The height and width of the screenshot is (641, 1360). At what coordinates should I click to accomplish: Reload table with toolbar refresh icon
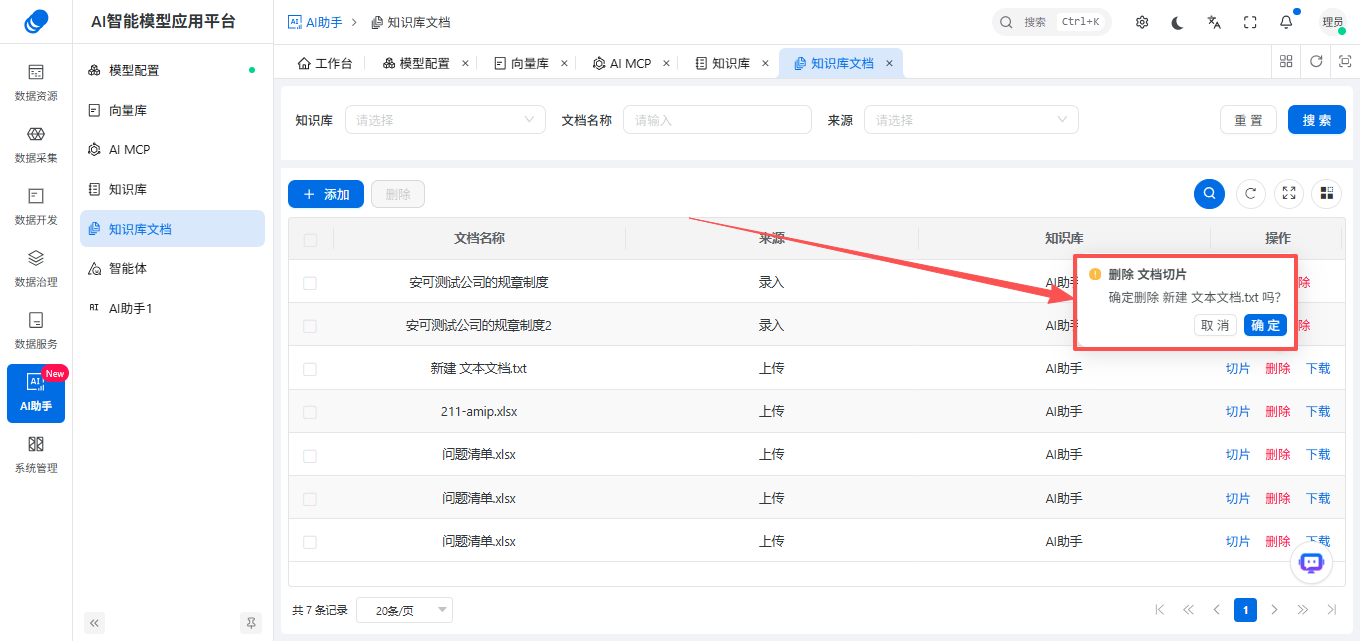pos(1251,194)
